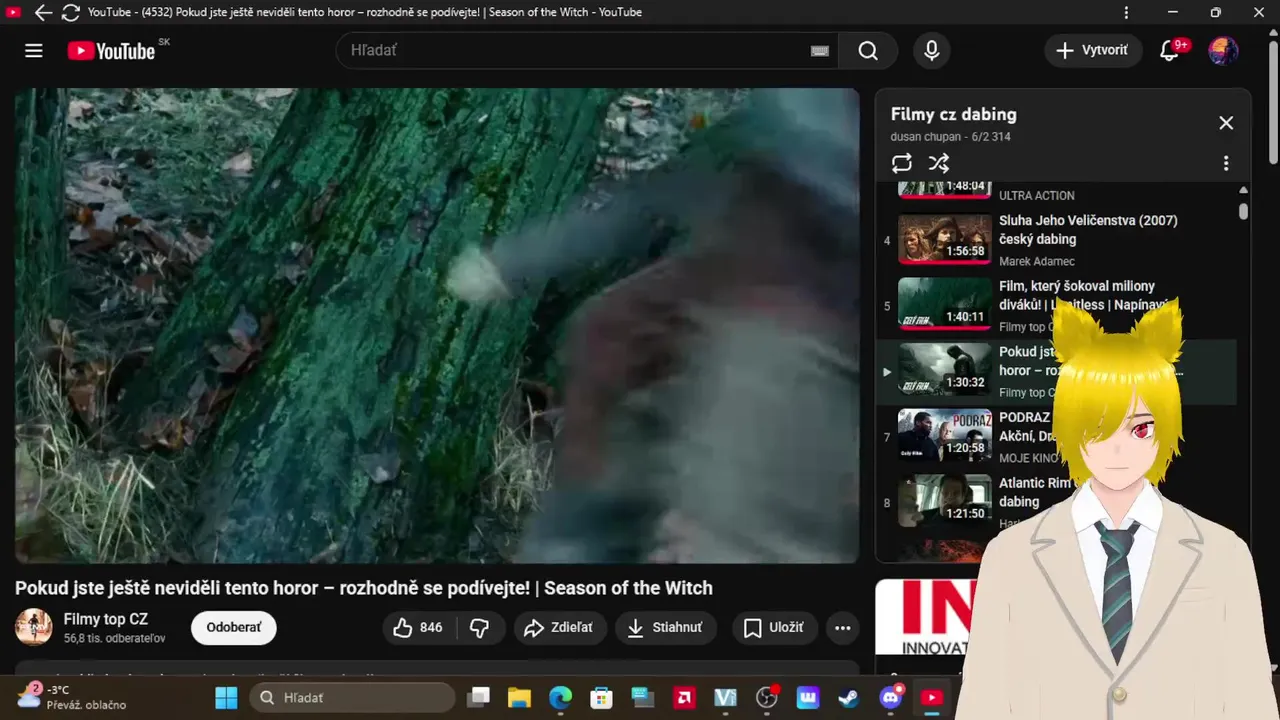Open the PODRAZ 1:20:58 thumbnail
The width and height of the screenshot is (1280, 720).
(944, 436)
